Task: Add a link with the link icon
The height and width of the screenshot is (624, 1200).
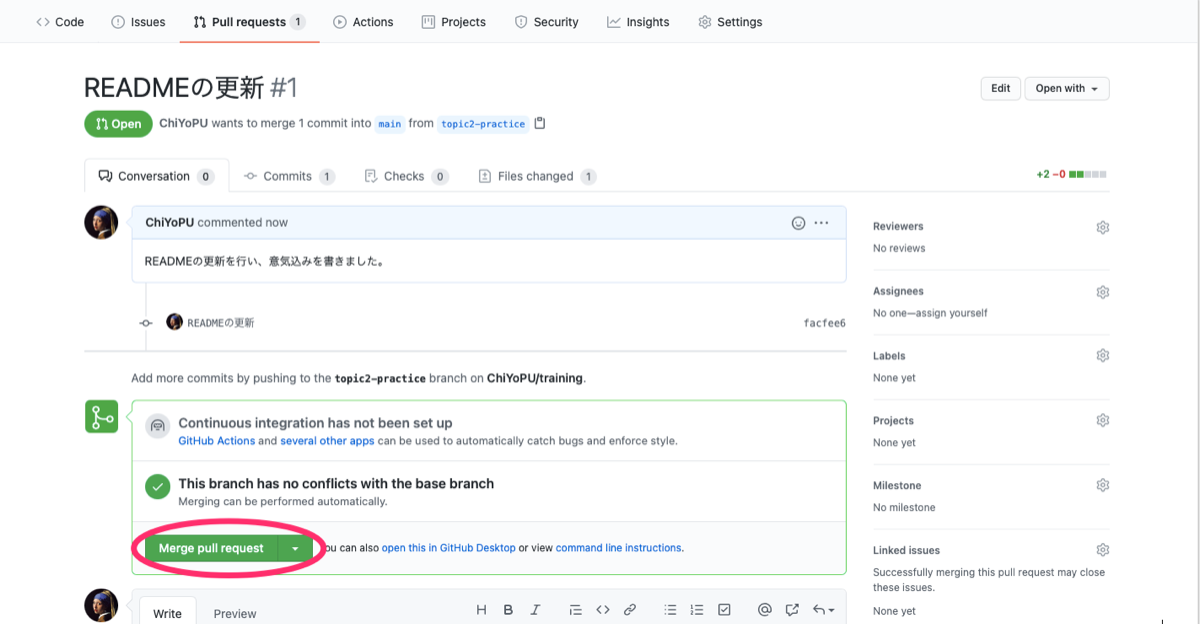Action: coord(630,609)
